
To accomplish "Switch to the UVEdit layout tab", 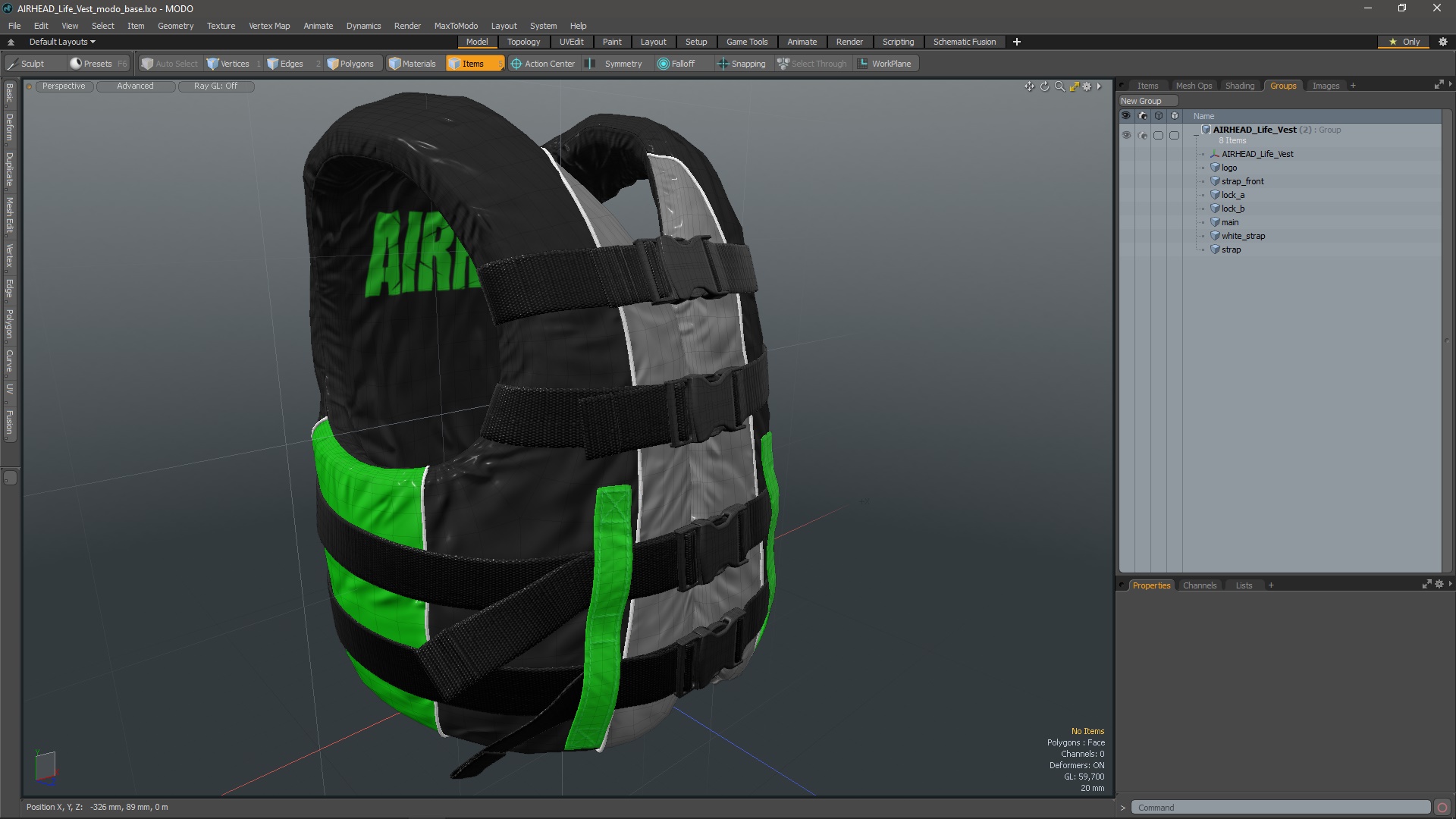I will (571, 42).
